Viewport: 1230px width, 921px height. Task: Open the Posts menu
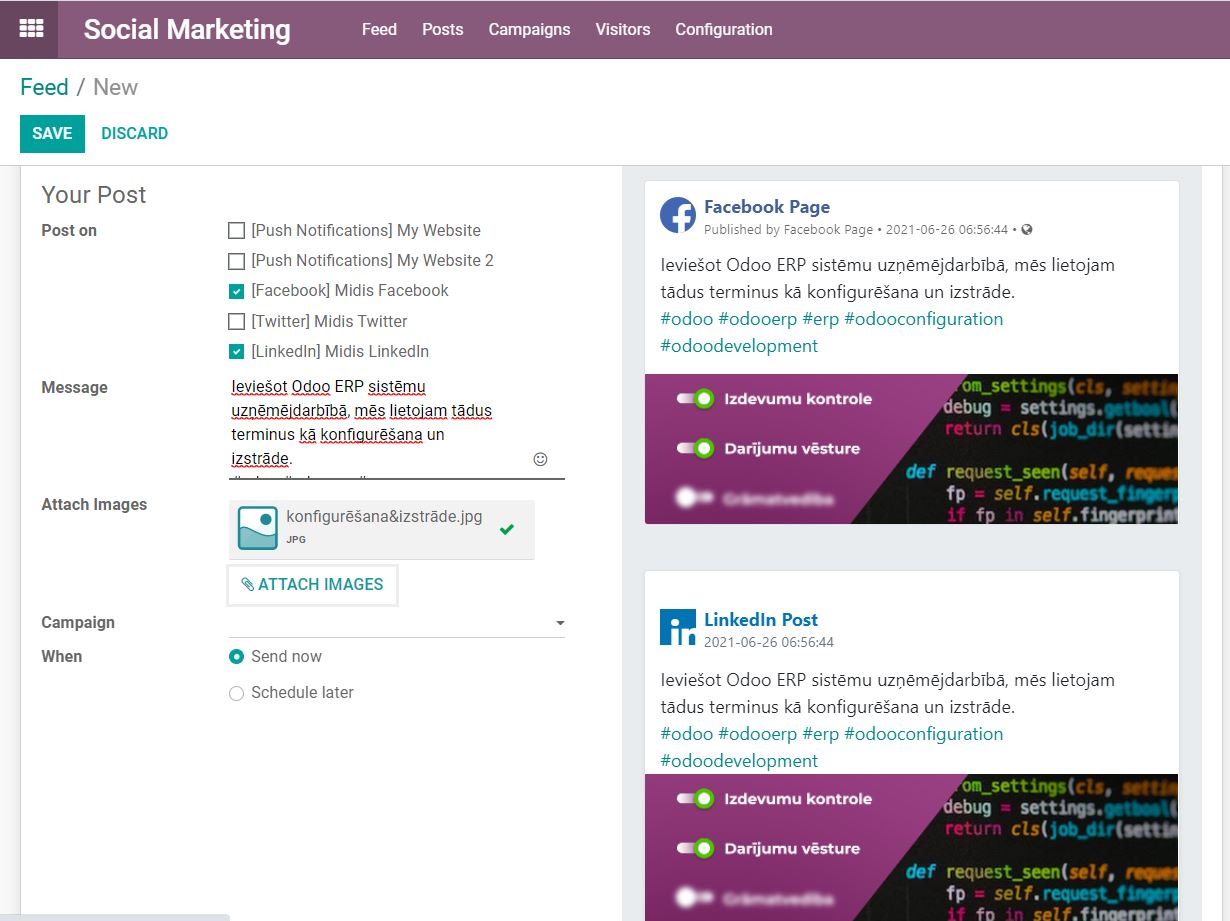443,29
